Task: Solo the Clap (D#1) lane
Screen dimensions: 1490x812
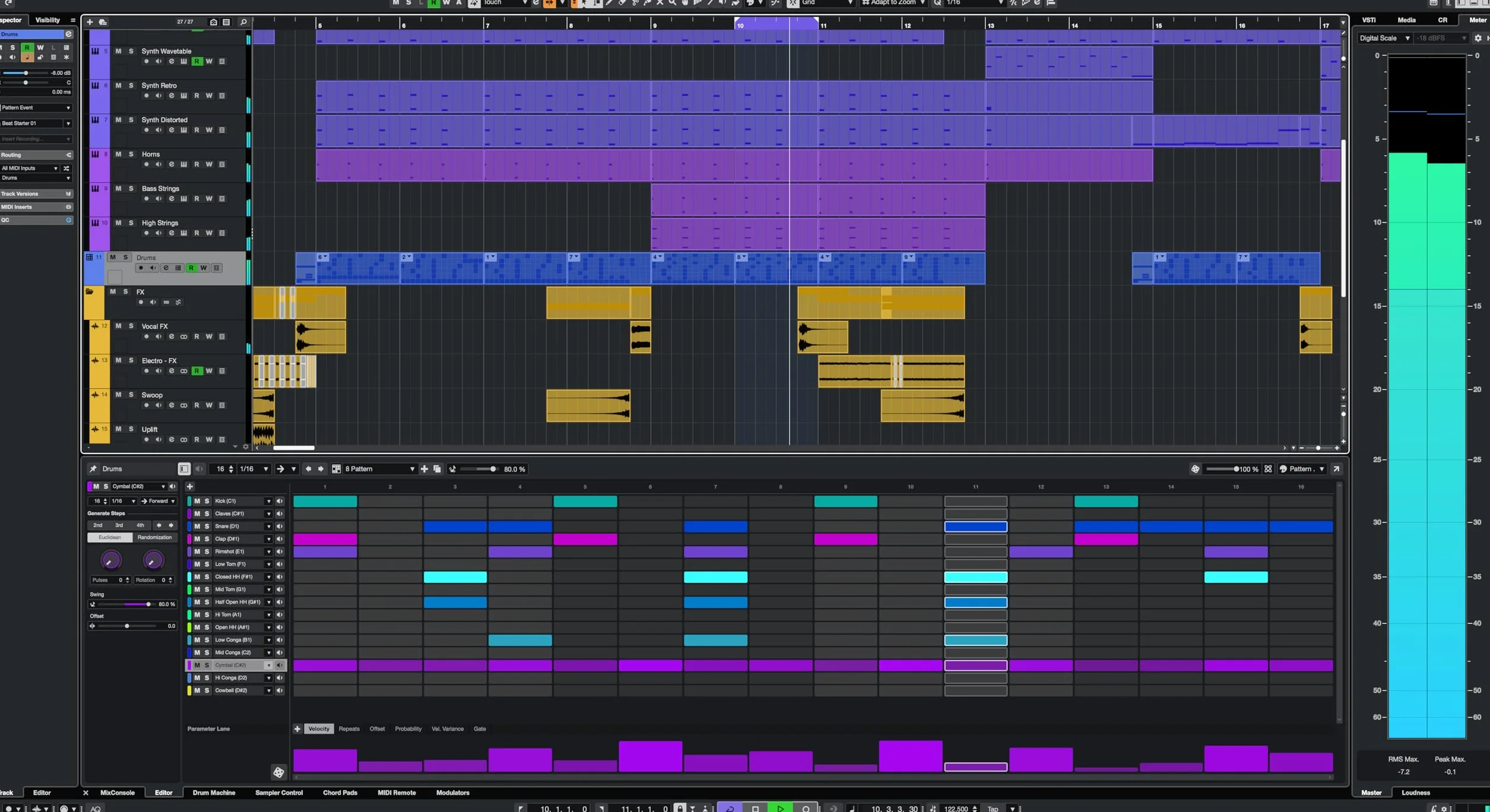Action: 207,539
